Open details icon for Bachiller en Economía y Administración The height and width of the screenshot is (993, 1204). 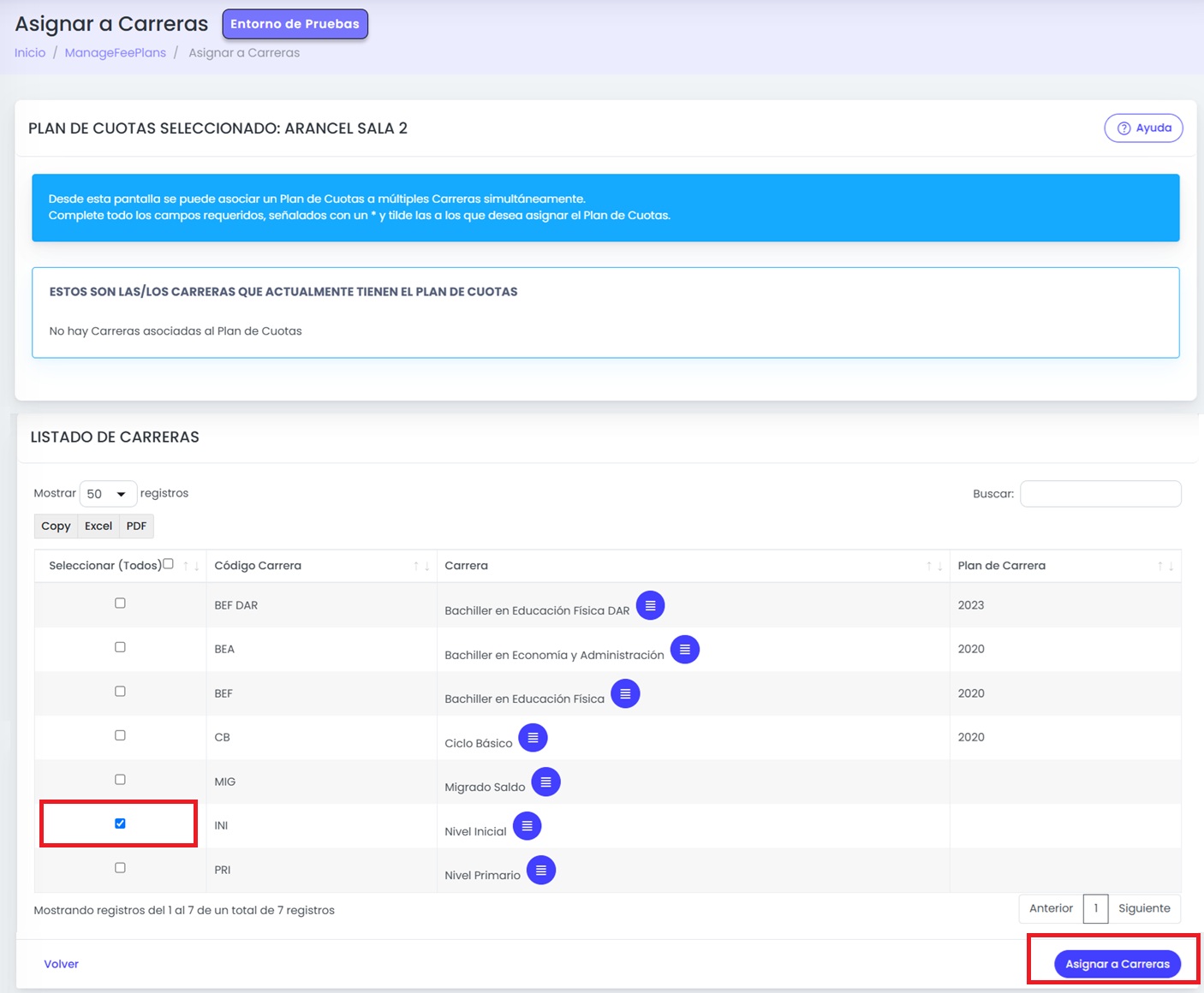685,650
